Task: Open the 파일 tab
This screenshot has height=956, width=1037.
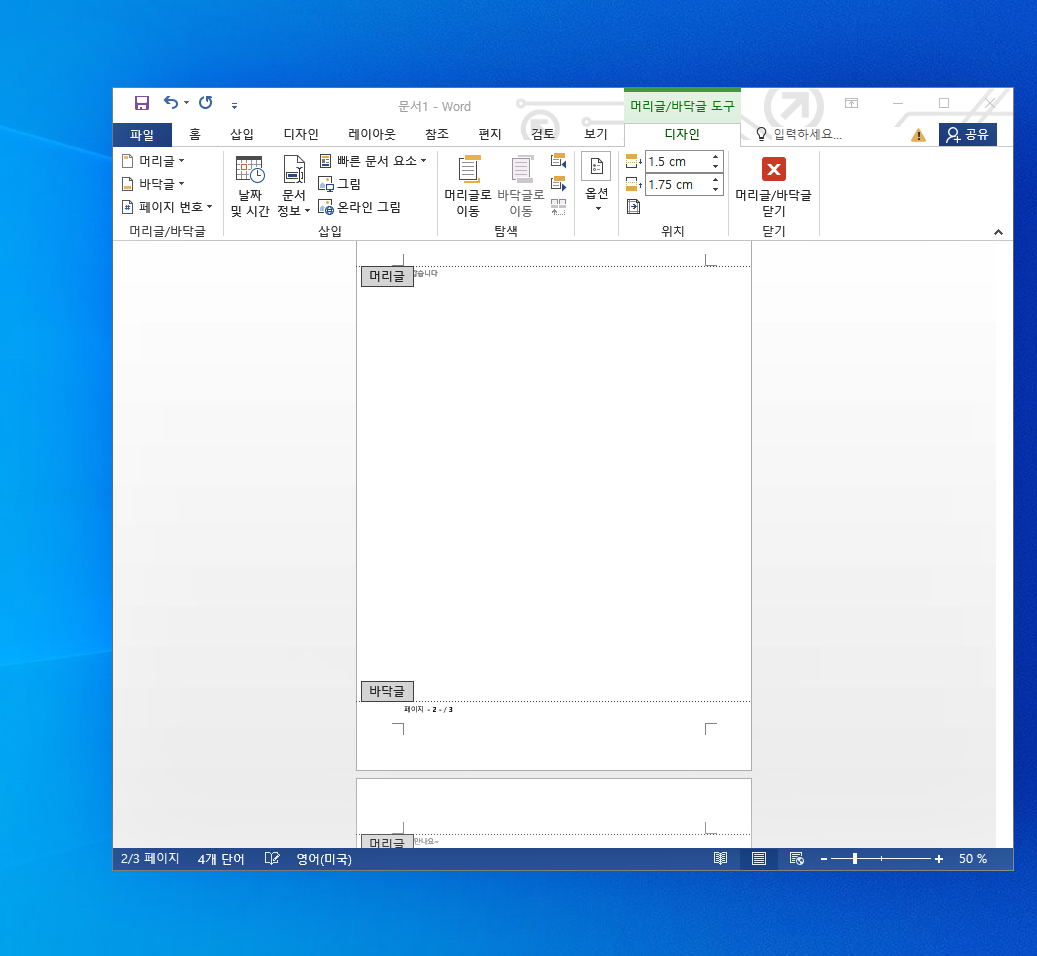Action: (142, 135)
